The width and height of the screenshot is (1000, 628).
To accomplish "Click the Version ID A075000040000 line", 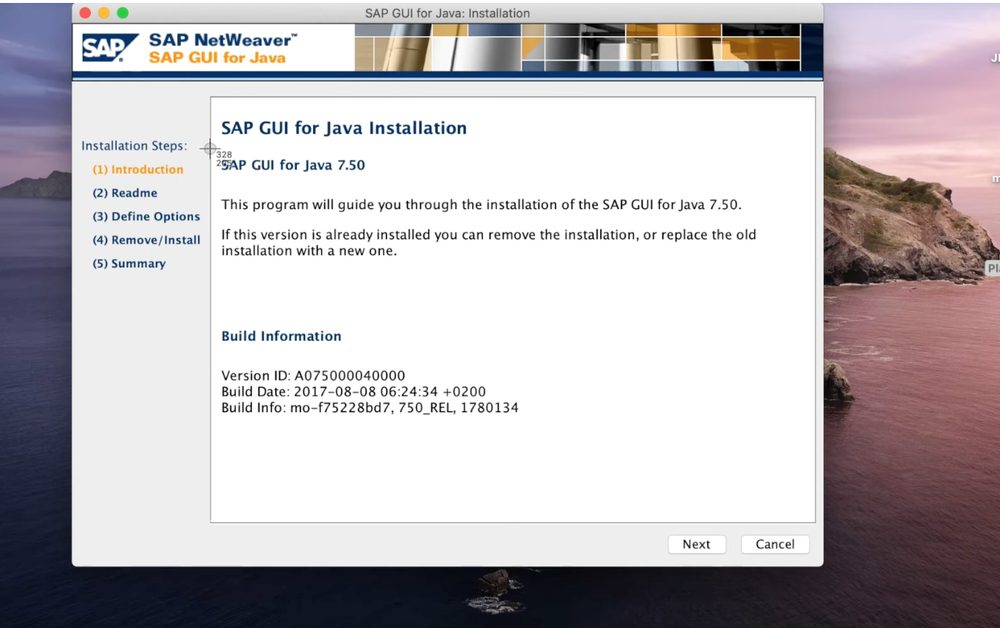I will (x=313, y=376).
